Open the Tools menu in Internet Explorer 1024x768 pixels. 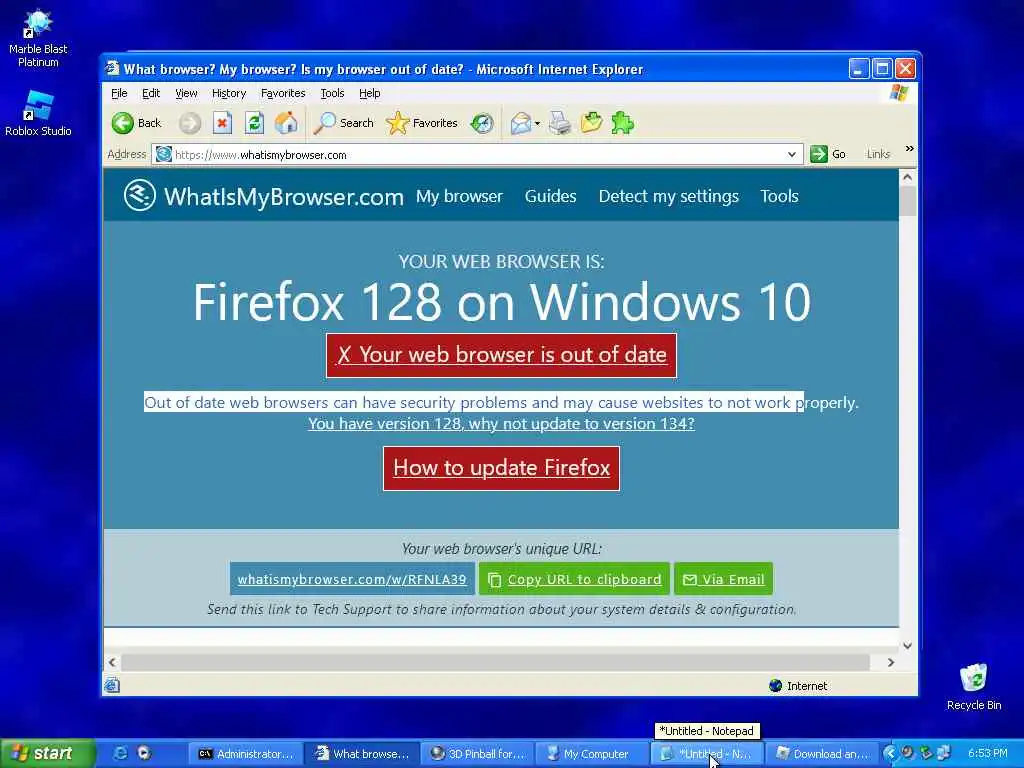332,93
